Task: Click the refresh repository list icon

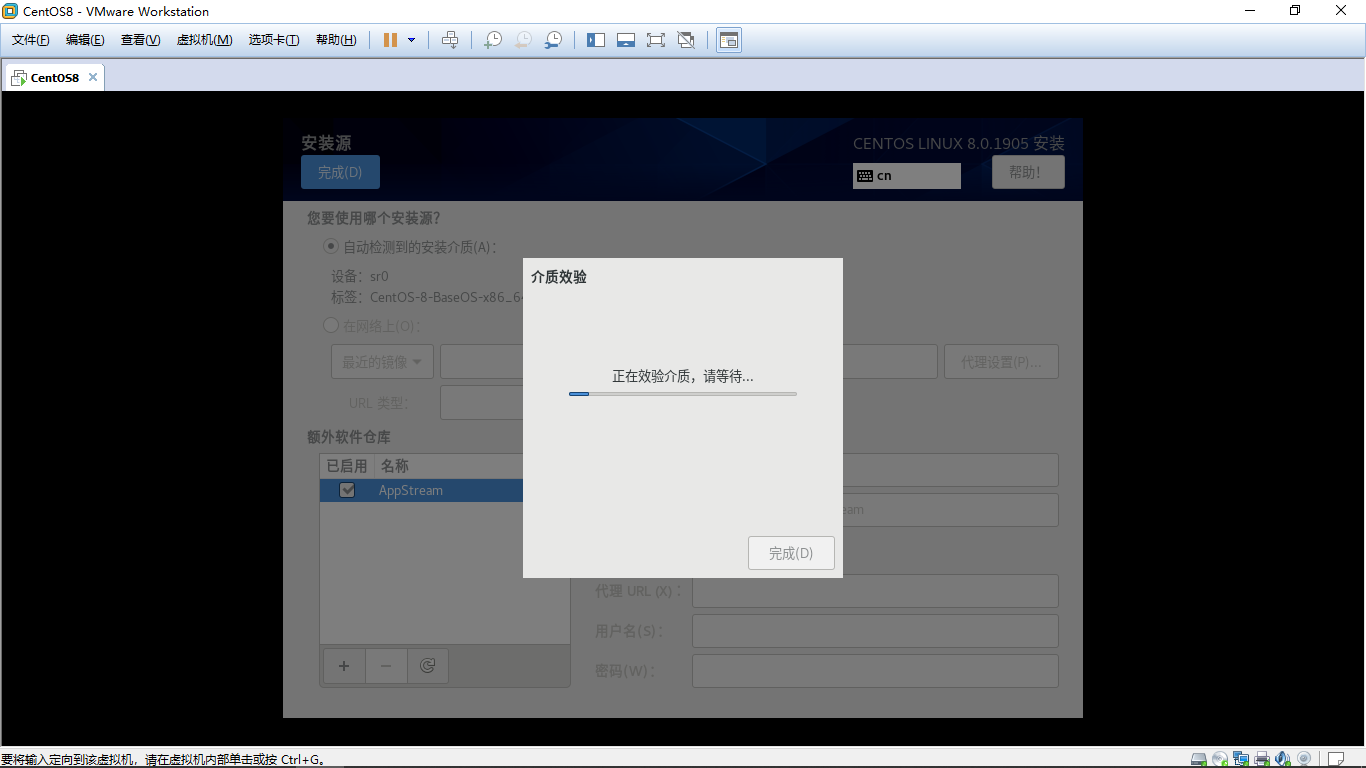Action: 428,666
